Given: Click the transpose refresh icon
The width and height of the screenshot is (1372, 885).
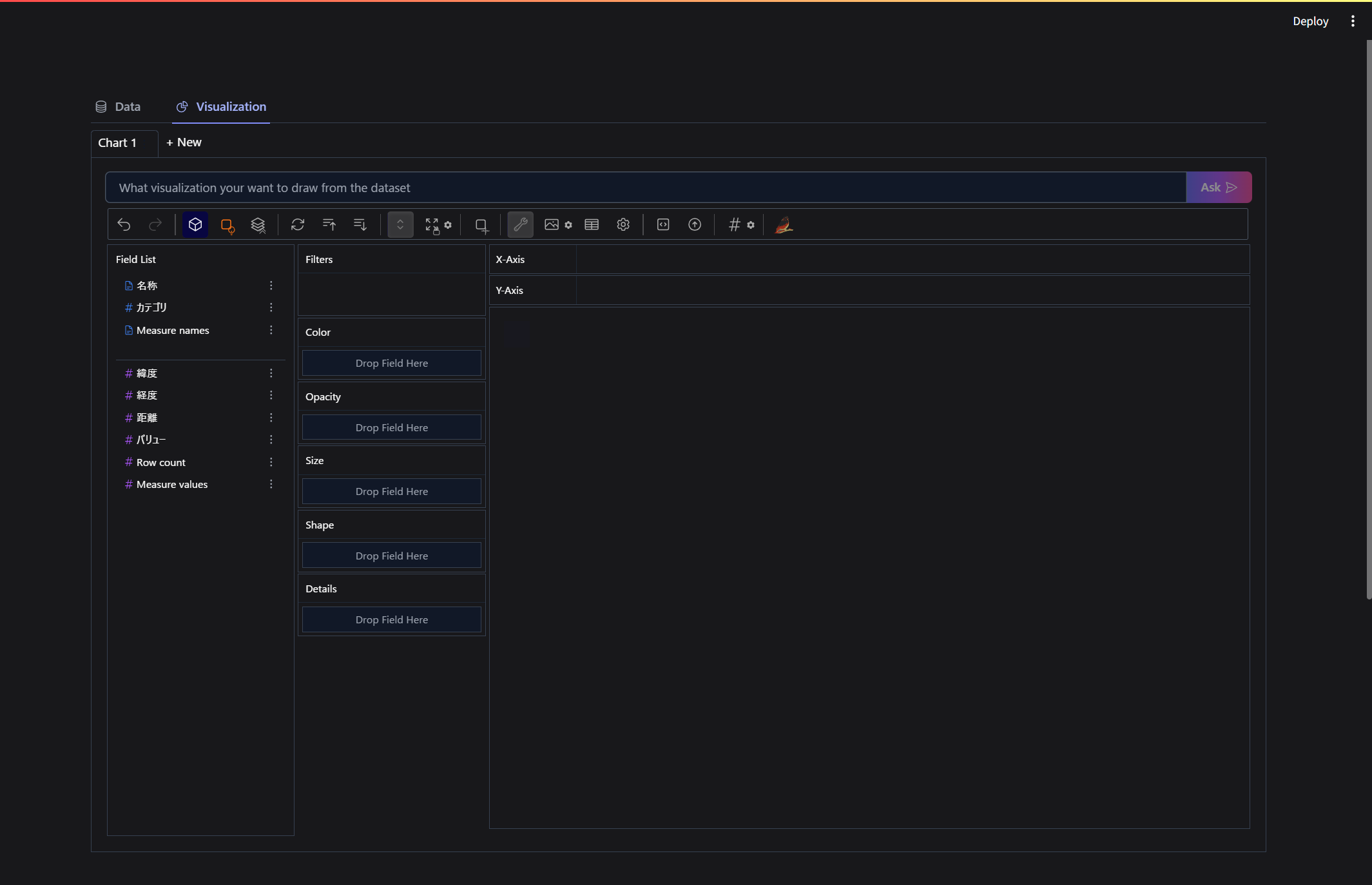Looking at the screenshot, I should tap(297, 224).
